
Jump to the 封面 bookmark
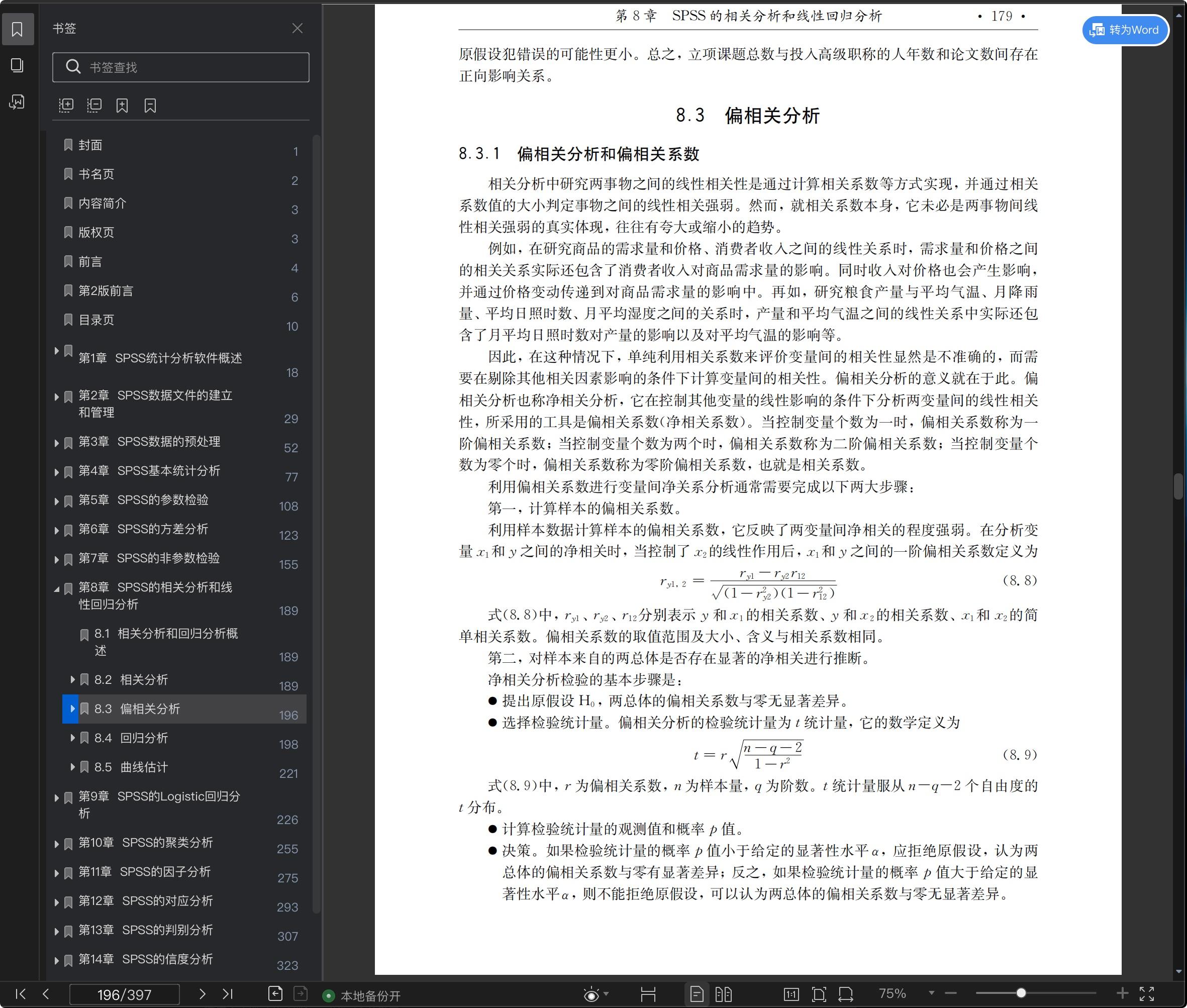click(x=90, y=145)
